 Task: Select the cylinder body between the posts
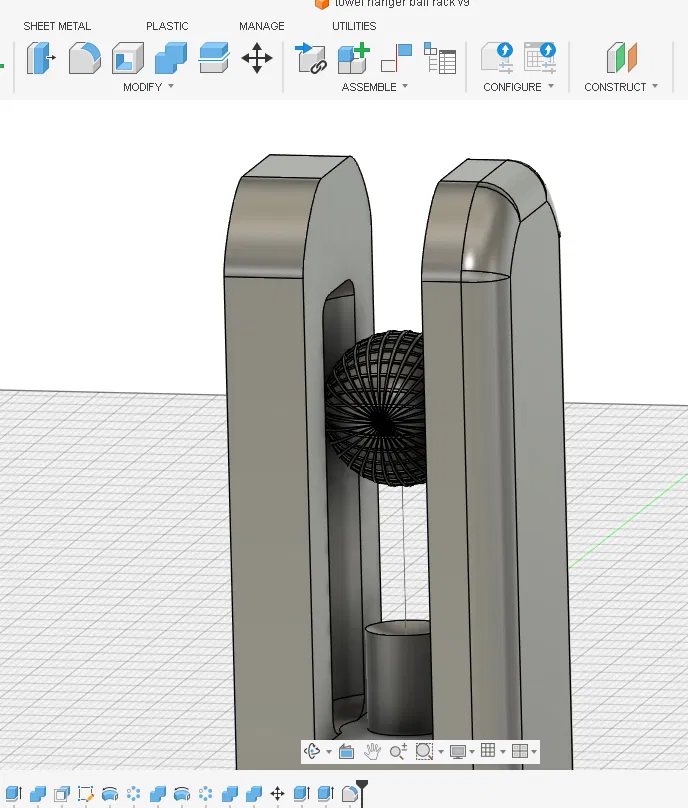coord(398,678)
